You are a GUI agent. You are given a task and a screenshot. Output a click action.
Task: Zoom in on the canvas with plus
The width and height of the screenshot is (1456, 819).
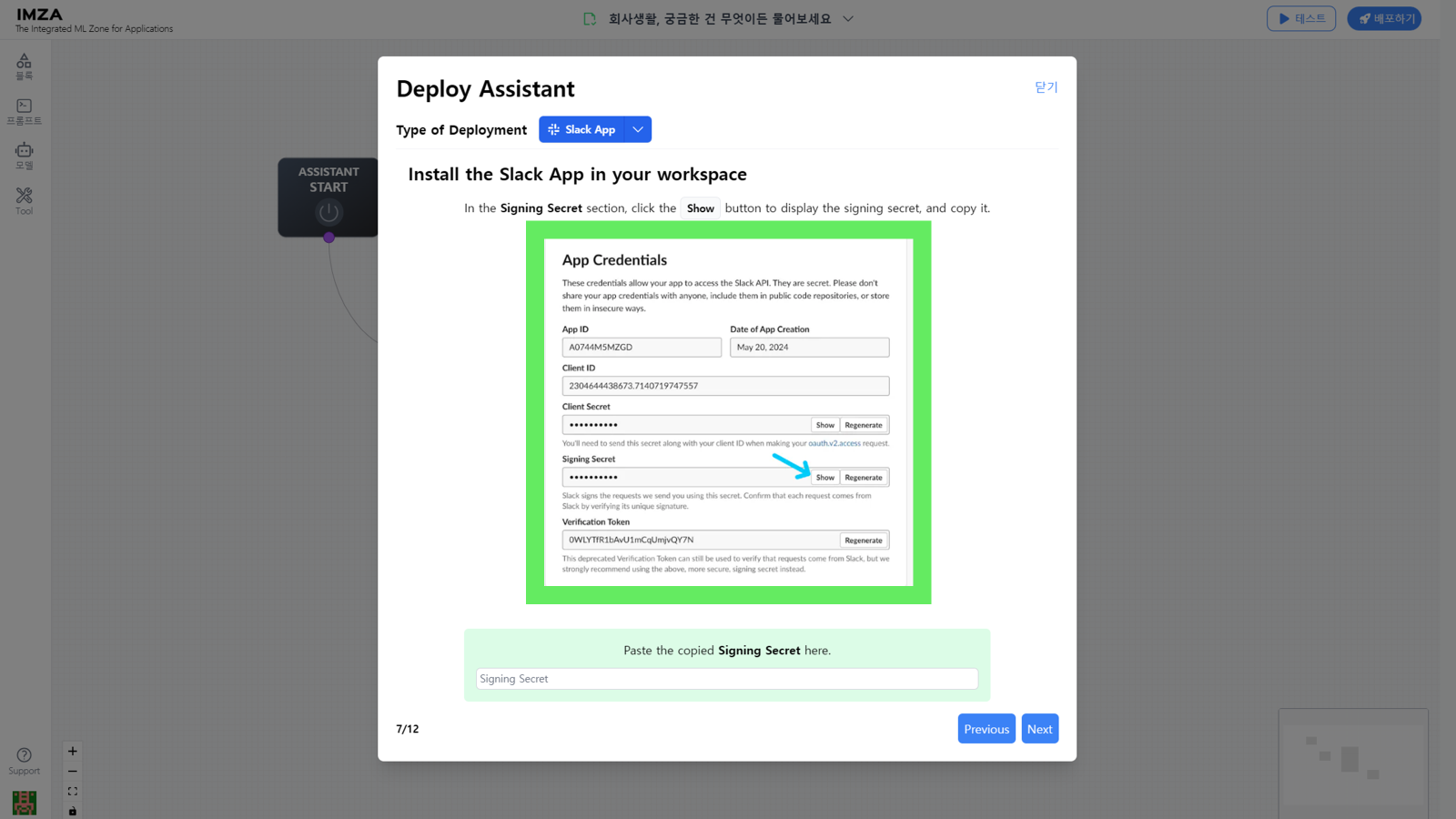click(73, 752)
